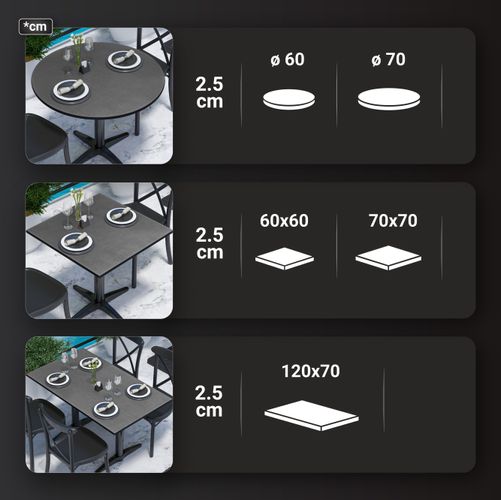Choose the 120x70 rectangular tabletop icon
Viewport: 501px width, 500px height.
click(311, 415)
